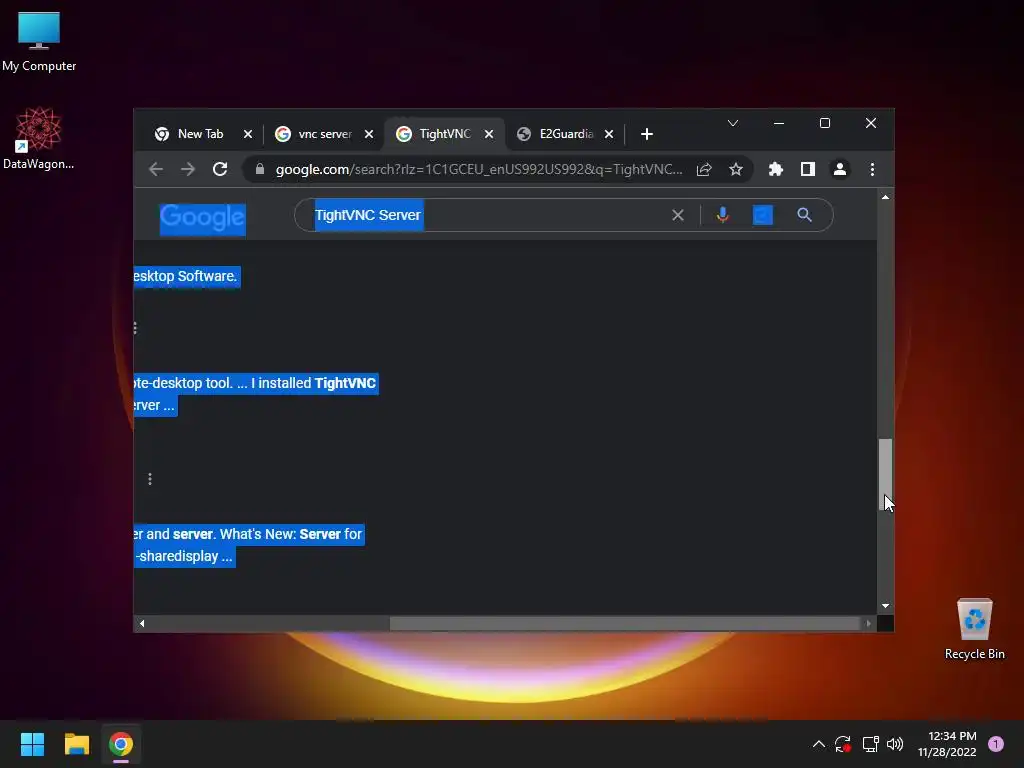This screenshot has width=1024, height=768.
Task: Click the 'esktop Software.' text snippet
Action: click(x=185, y=276)
